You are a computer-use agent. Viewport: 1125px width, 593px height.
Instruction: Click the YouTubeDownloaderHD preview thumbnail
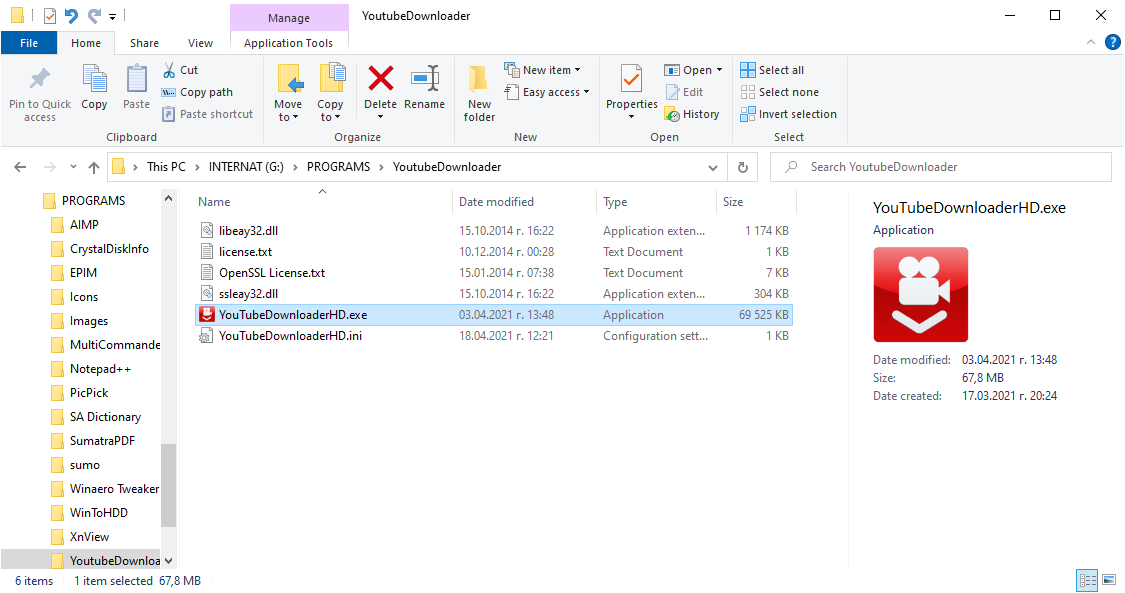click(921, 295)
